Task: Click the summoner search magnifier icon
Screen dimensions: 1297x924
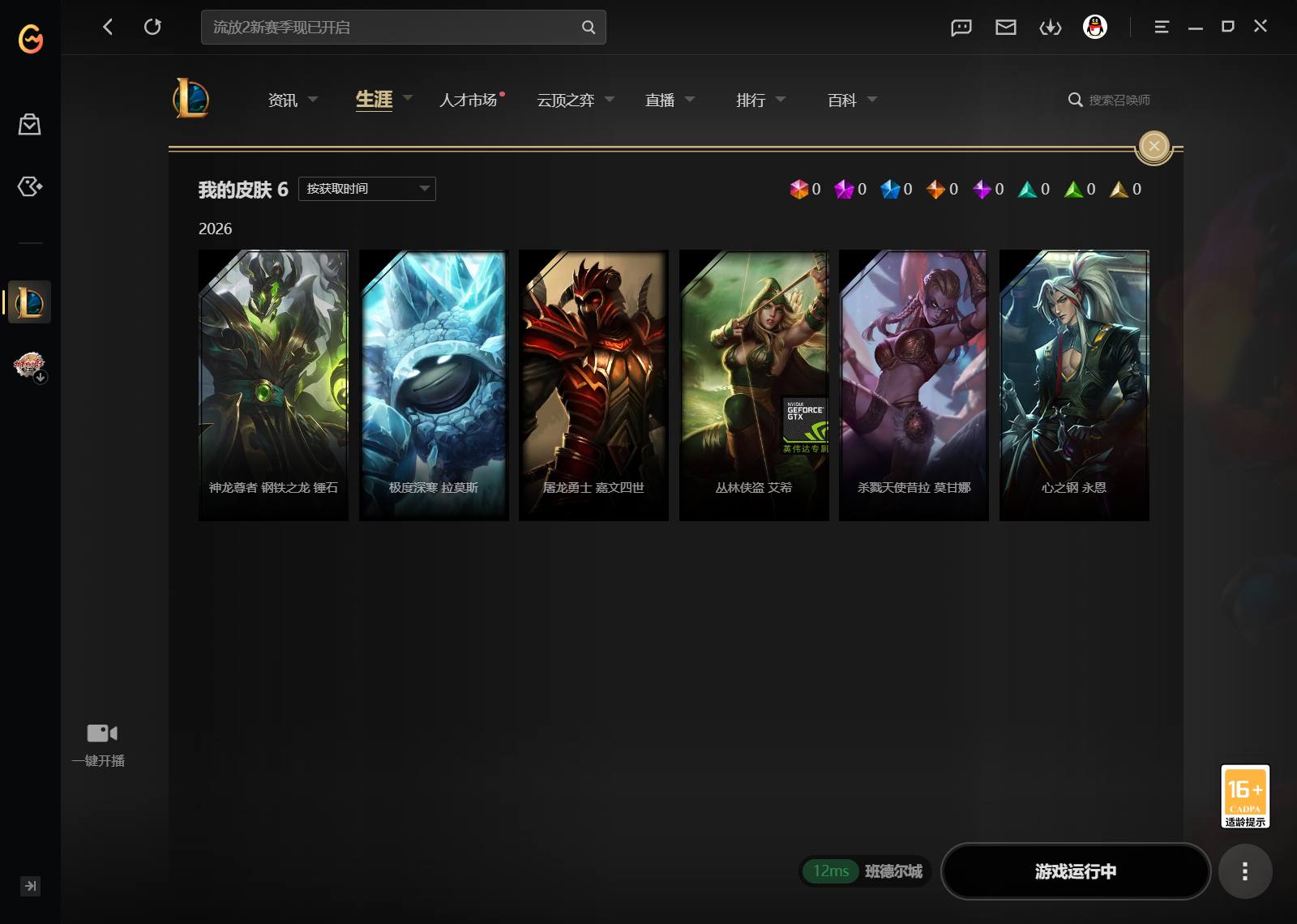Action: tap(1076, 100)
